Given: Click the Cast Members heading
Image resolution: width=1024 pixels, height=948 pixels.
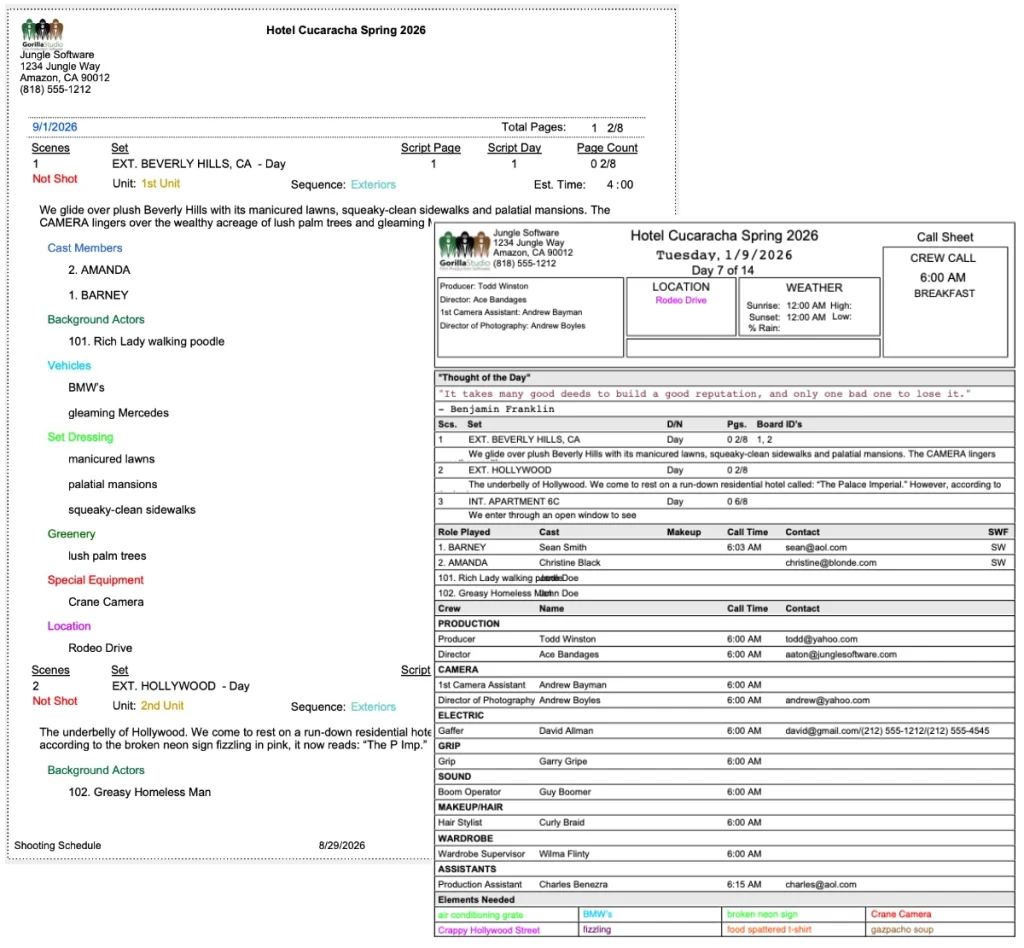Looking at the screenshot, I should tap(85, 248).
